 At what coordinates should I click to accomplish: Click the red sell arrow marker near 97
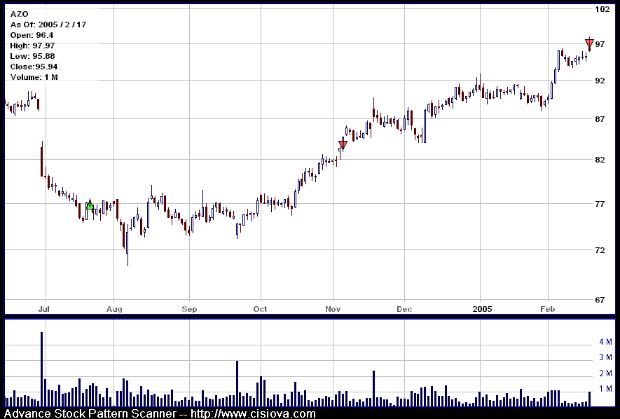[x=589, y=42]
